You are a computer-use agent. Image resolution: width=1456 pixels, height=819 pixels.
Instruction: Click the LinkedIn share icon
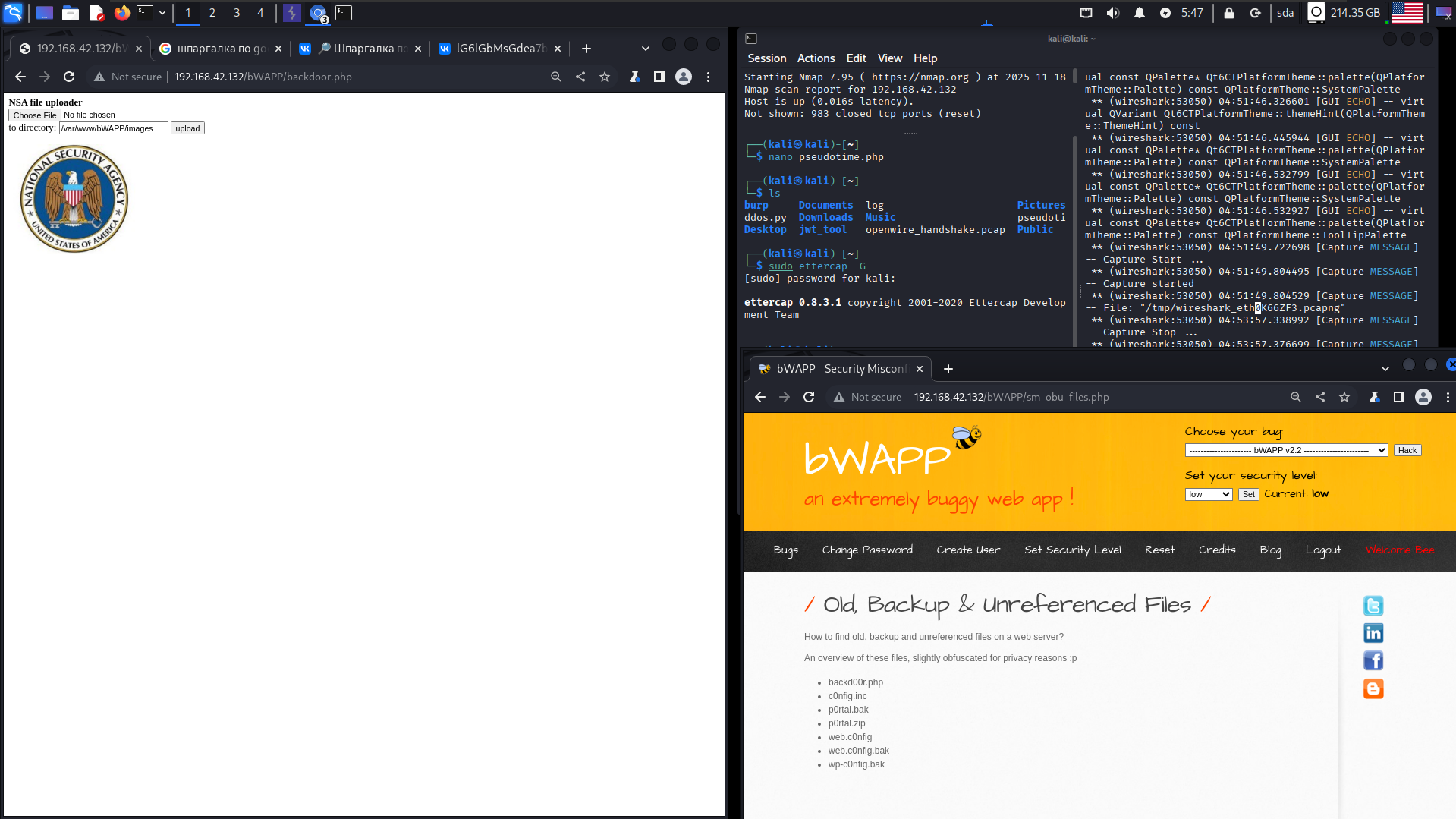point(1373,633)
